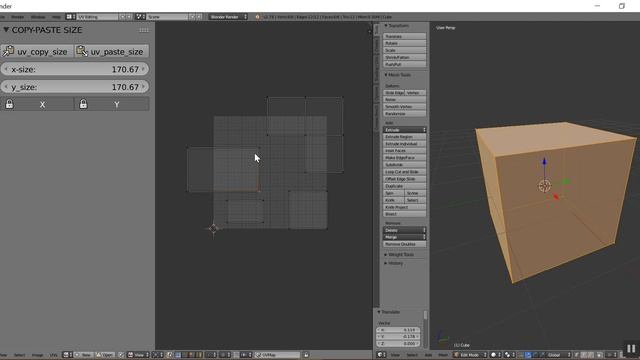Open the Help menu in top bar

(56, 17)
